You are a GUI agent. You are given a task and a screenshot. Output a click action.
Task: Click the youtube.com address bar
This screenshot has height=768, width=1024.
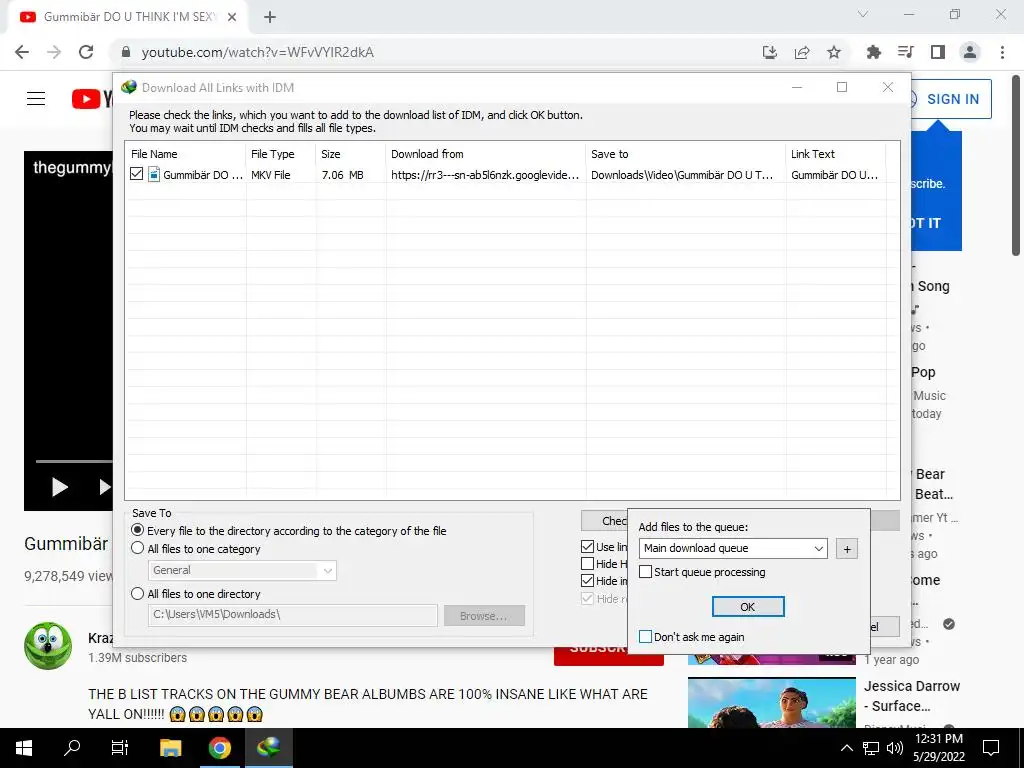point(431,52)
